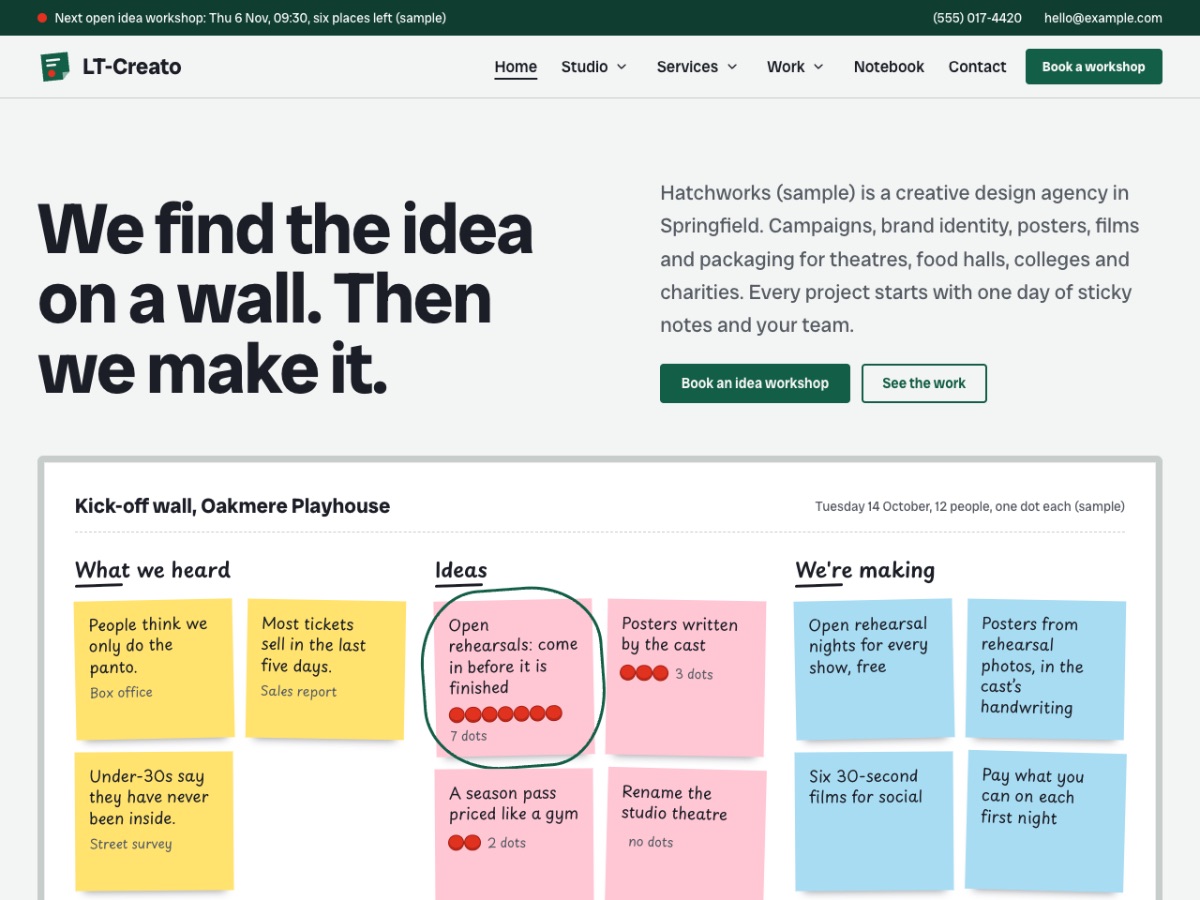This screenshot has height=900, width=1200.
Task: Click the 'We're making' column heading
Action: coord(865,570)
